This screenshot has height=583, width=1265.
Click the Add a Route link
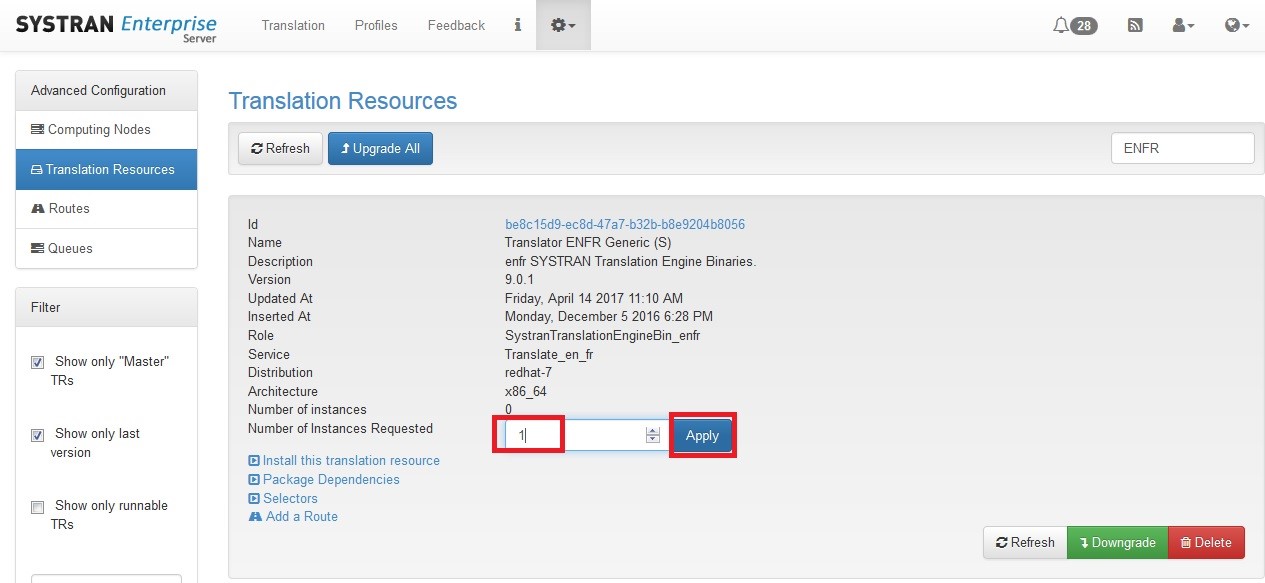click(x=293, y=516)
